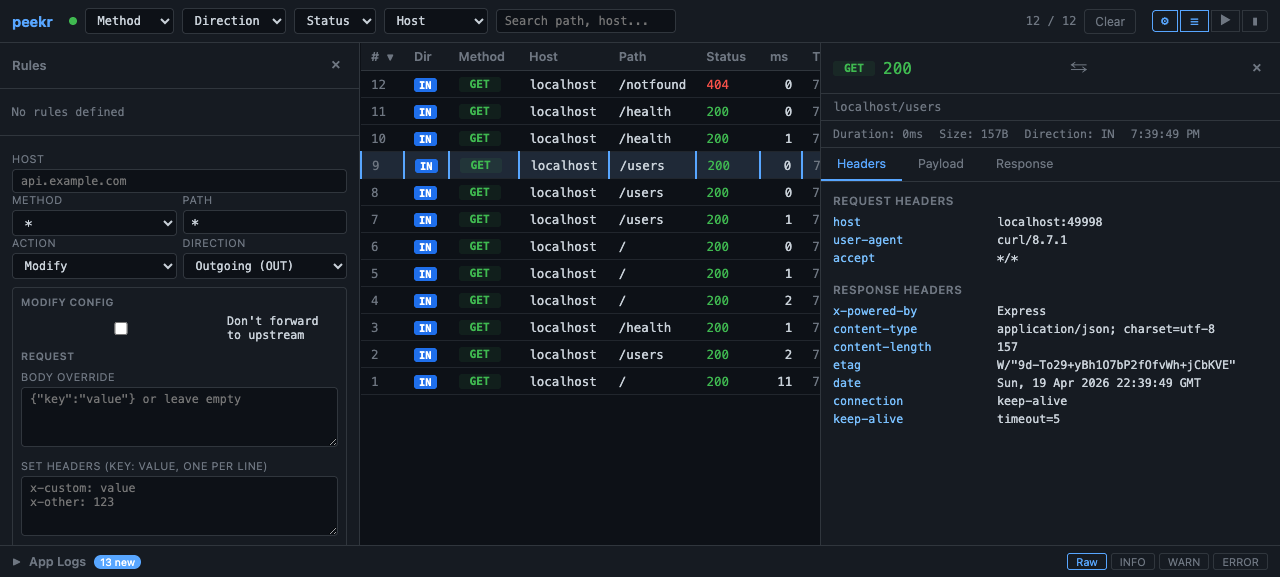Sort by Status column header
Screen dimensions: 1280x577
726,57
